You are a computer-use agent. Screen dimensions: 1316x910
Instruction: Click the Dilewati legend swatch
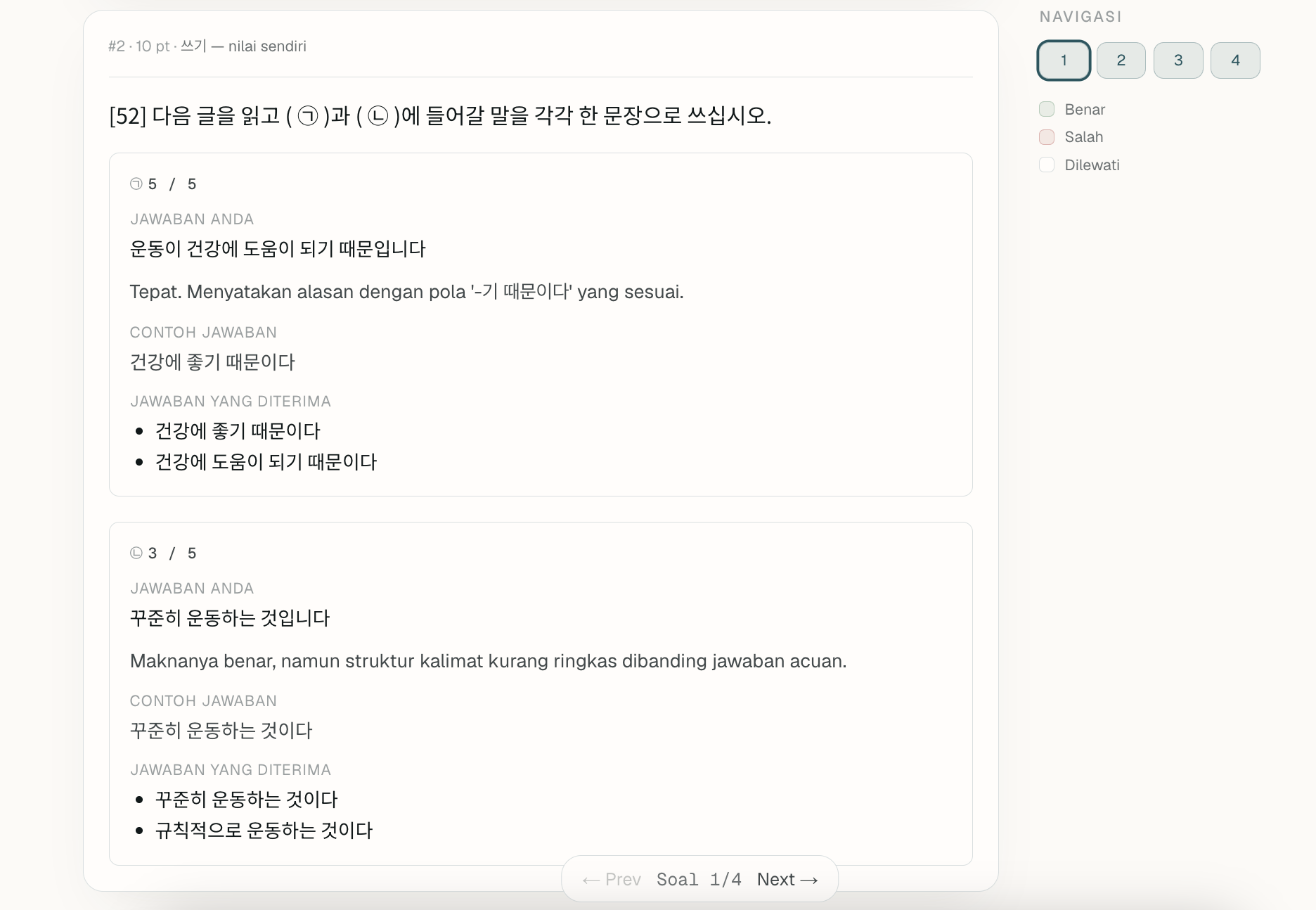click(x=1047, y=165)
